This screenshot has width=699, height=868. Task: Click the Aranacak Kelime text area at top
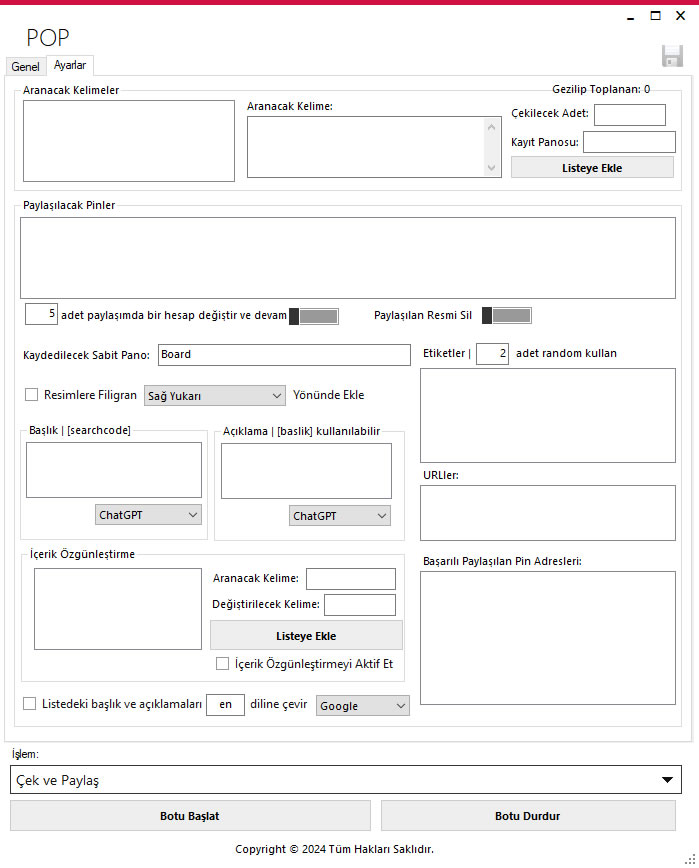click(365, 147)
